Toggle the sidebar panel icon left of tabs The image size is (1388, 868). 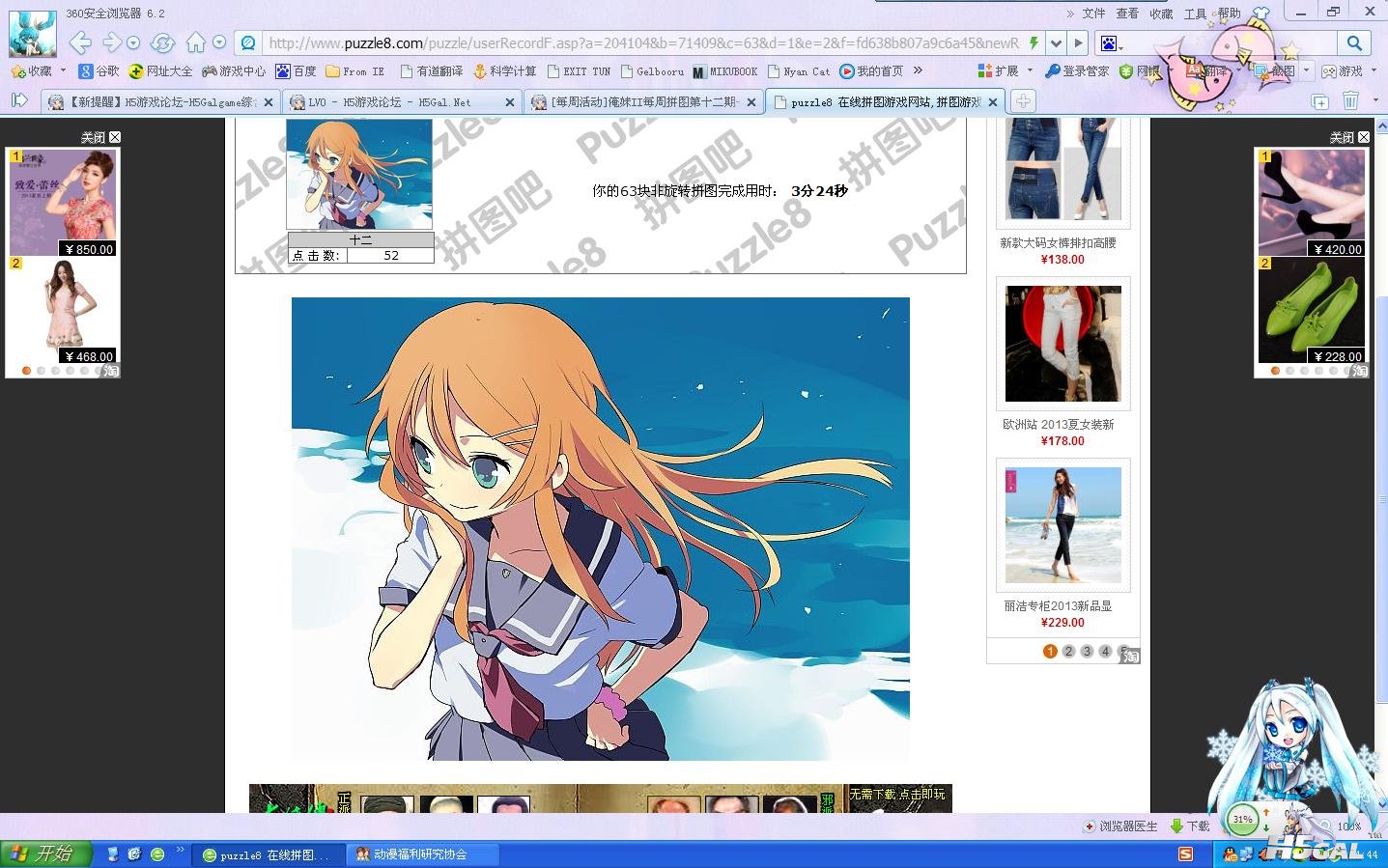[19, 100]
